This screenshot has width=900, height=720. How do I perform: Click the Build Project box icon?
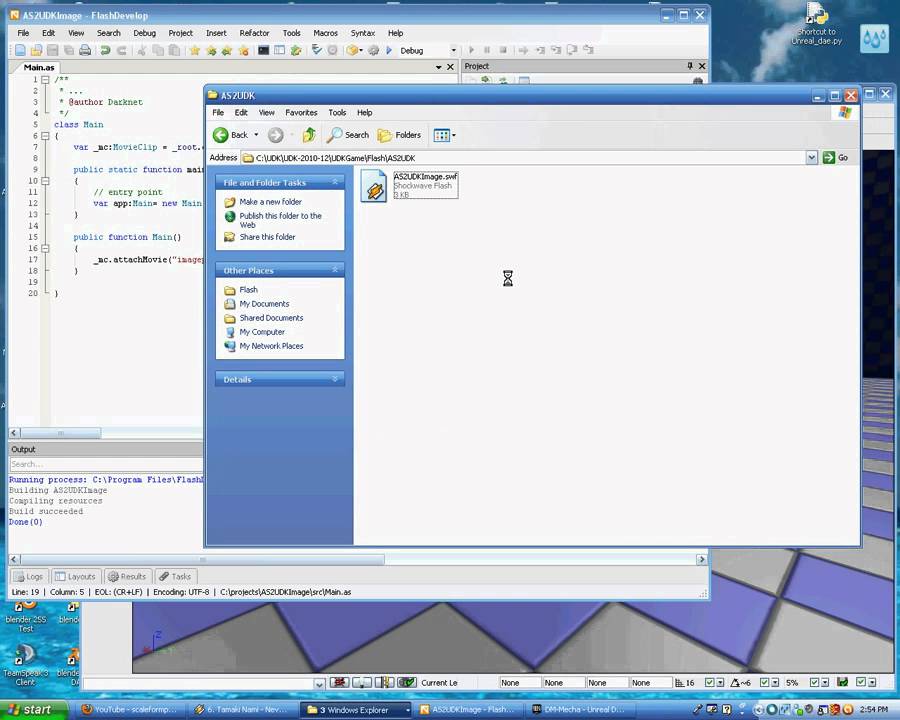coord(352,51)
